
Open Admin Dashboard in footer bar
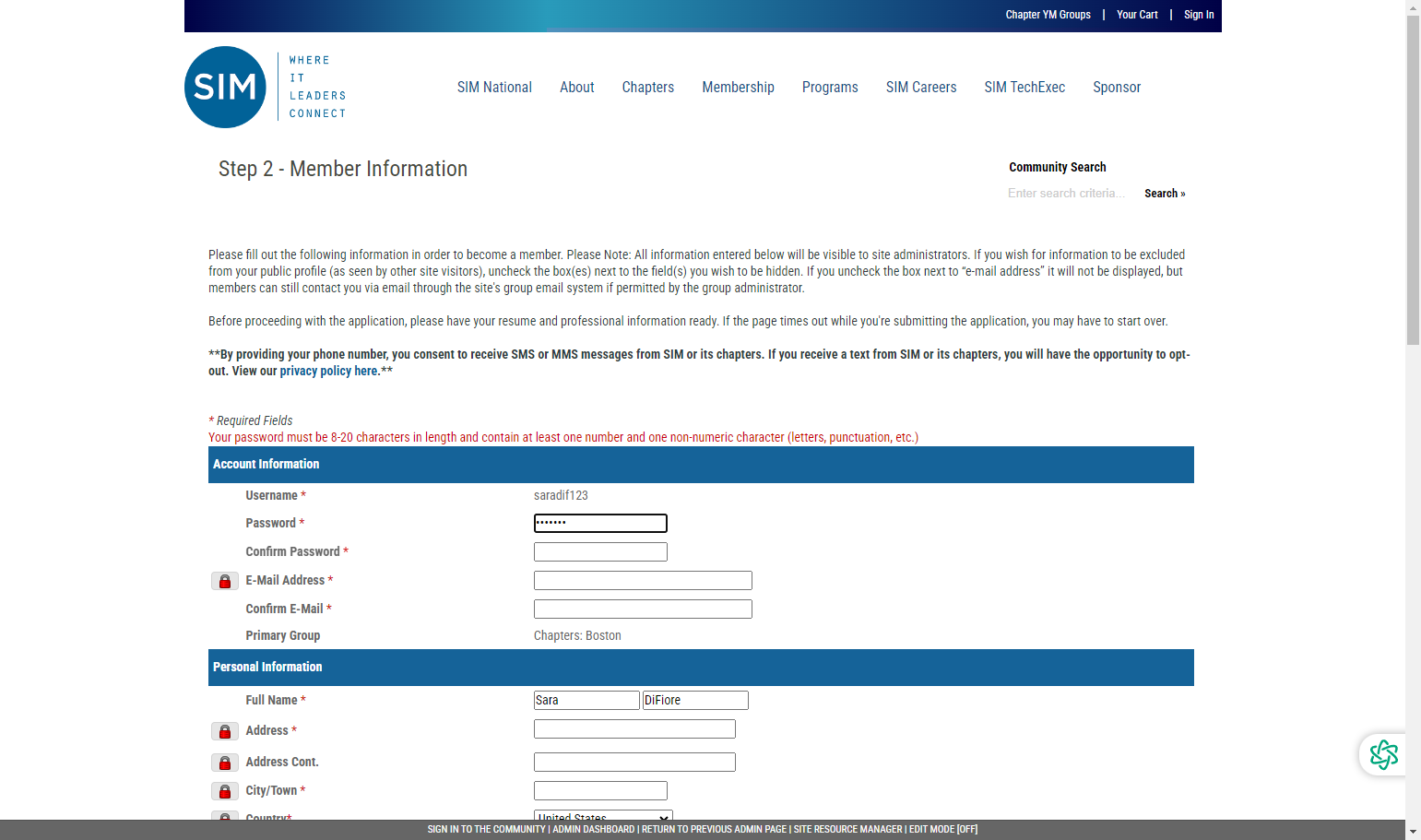point(594,830)
